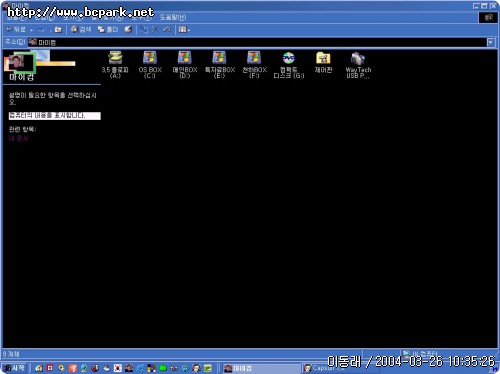Screen dimensions: 500x374
Task: Select the compact disc (G:) drive
Action: 289,65
